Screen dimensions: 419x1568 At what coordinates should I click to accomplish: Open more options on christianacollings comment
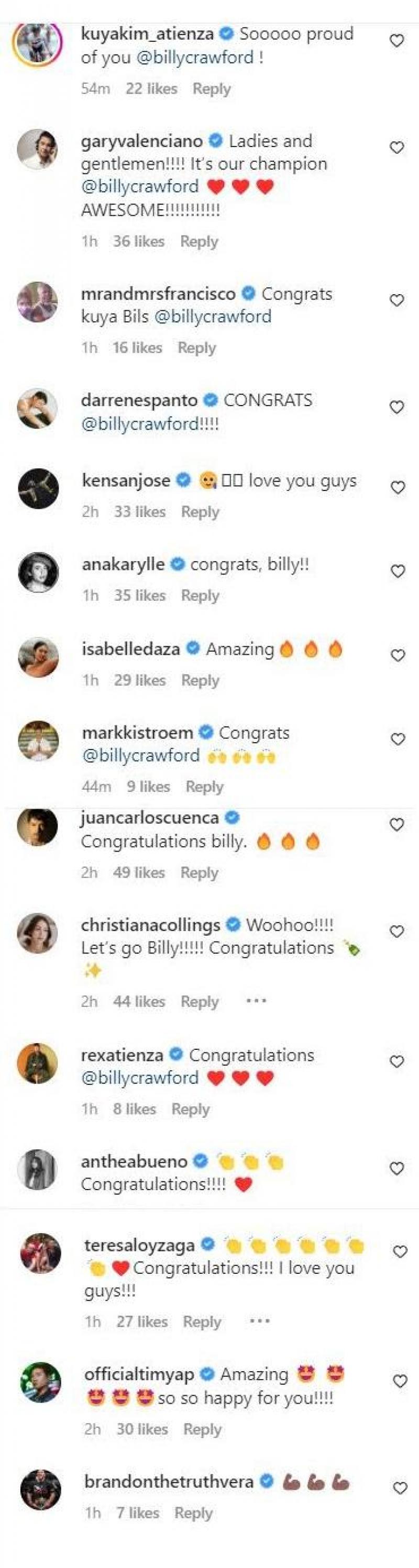point(257,1001)
